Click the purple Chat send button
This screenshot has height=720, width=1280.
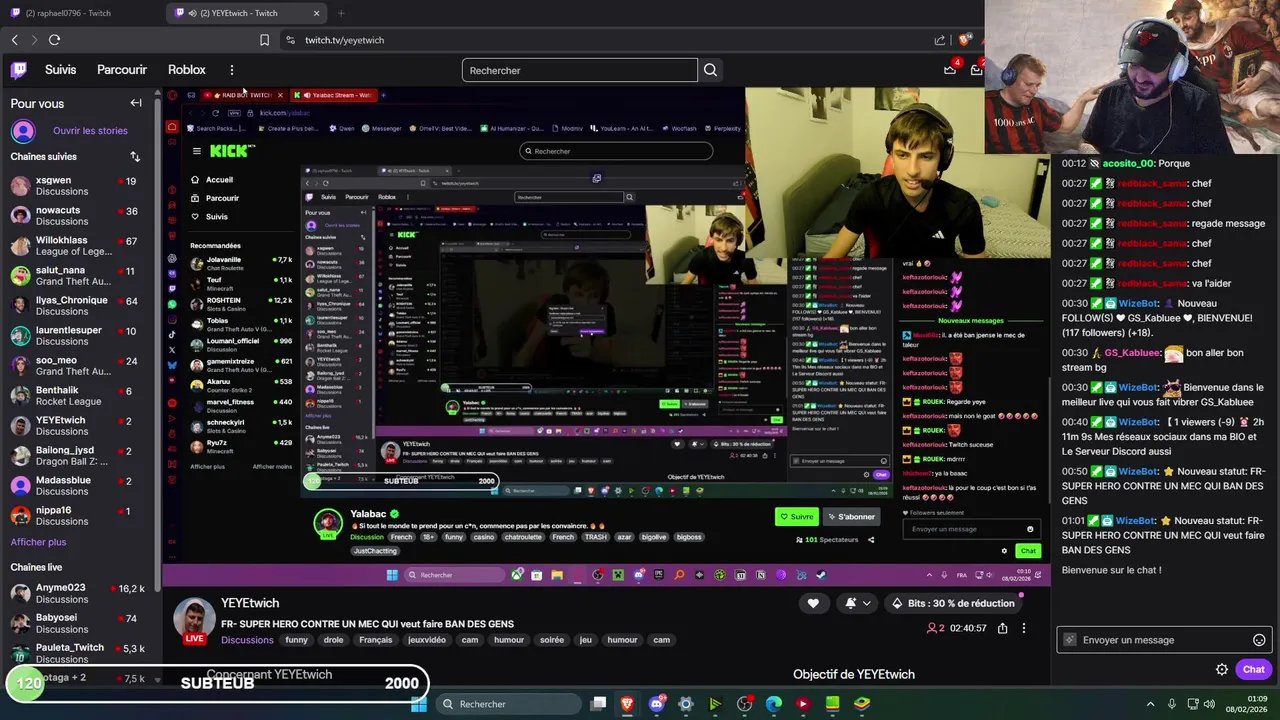(x=1253, y=670)
